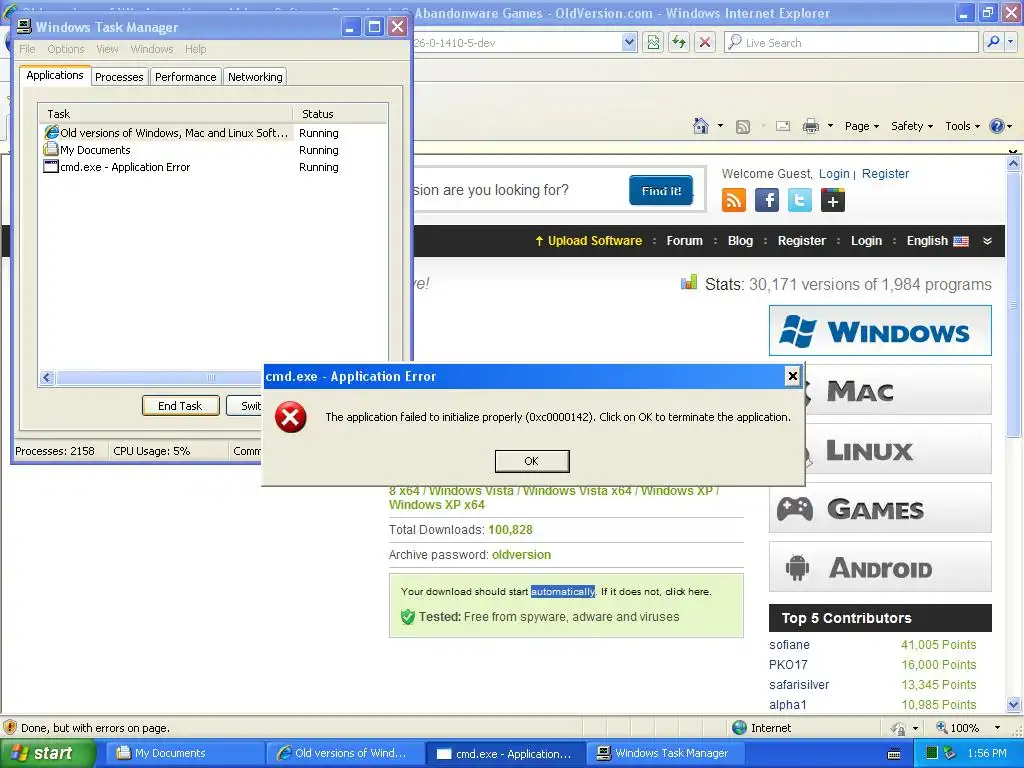Open the IE Tools menu

[962, 126]
